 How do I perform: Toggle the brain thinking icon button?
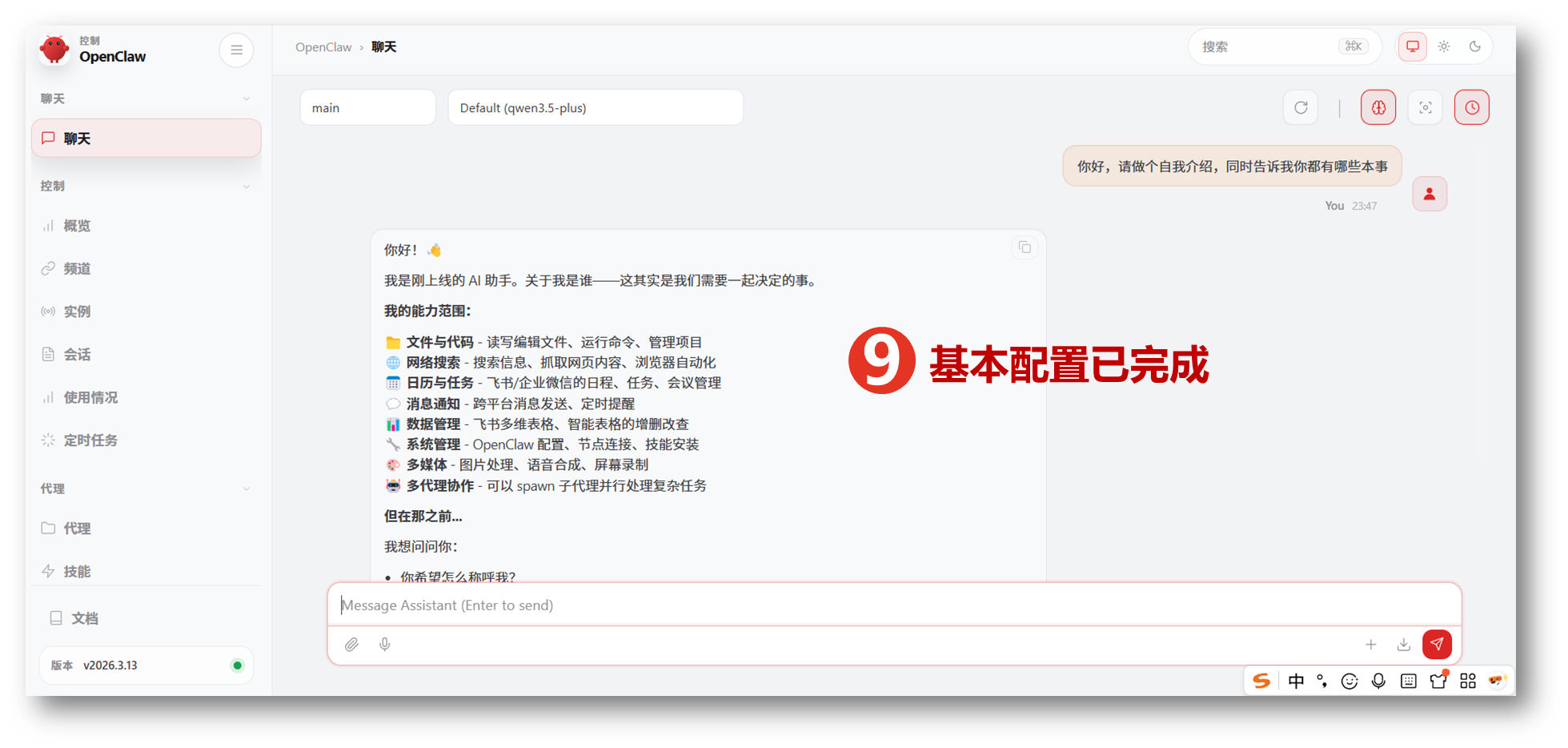1378,107
